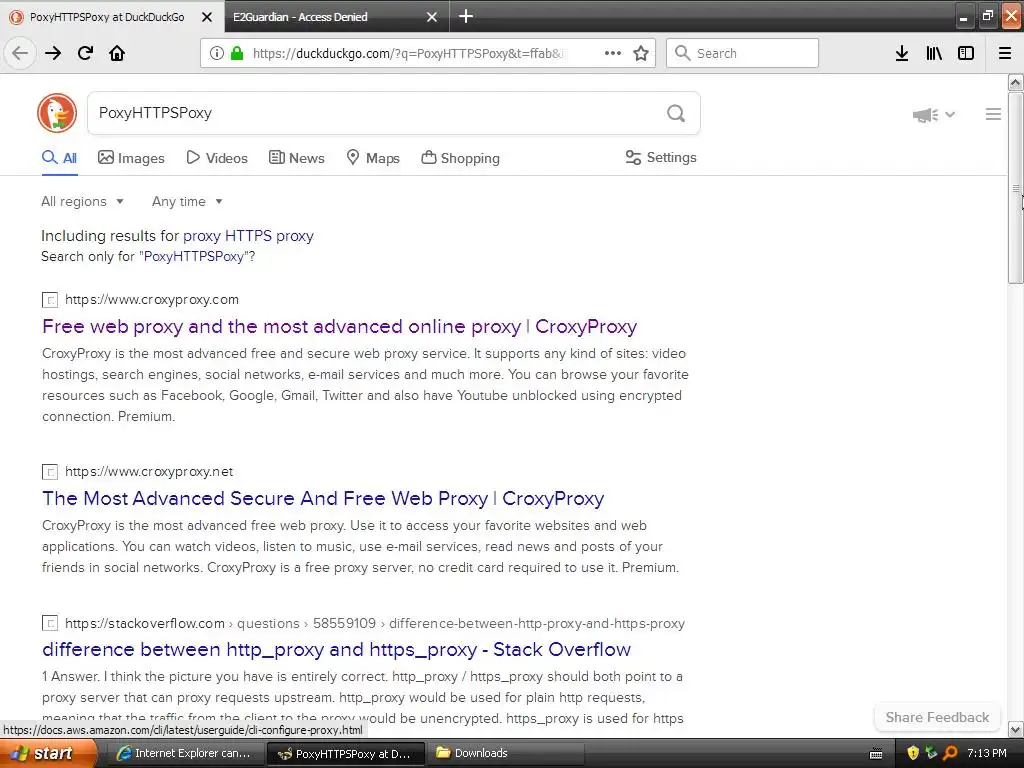Show site information icon in address bar
Image resolution: width=1024 pixels, height=768 pixels.
(217, 53)
